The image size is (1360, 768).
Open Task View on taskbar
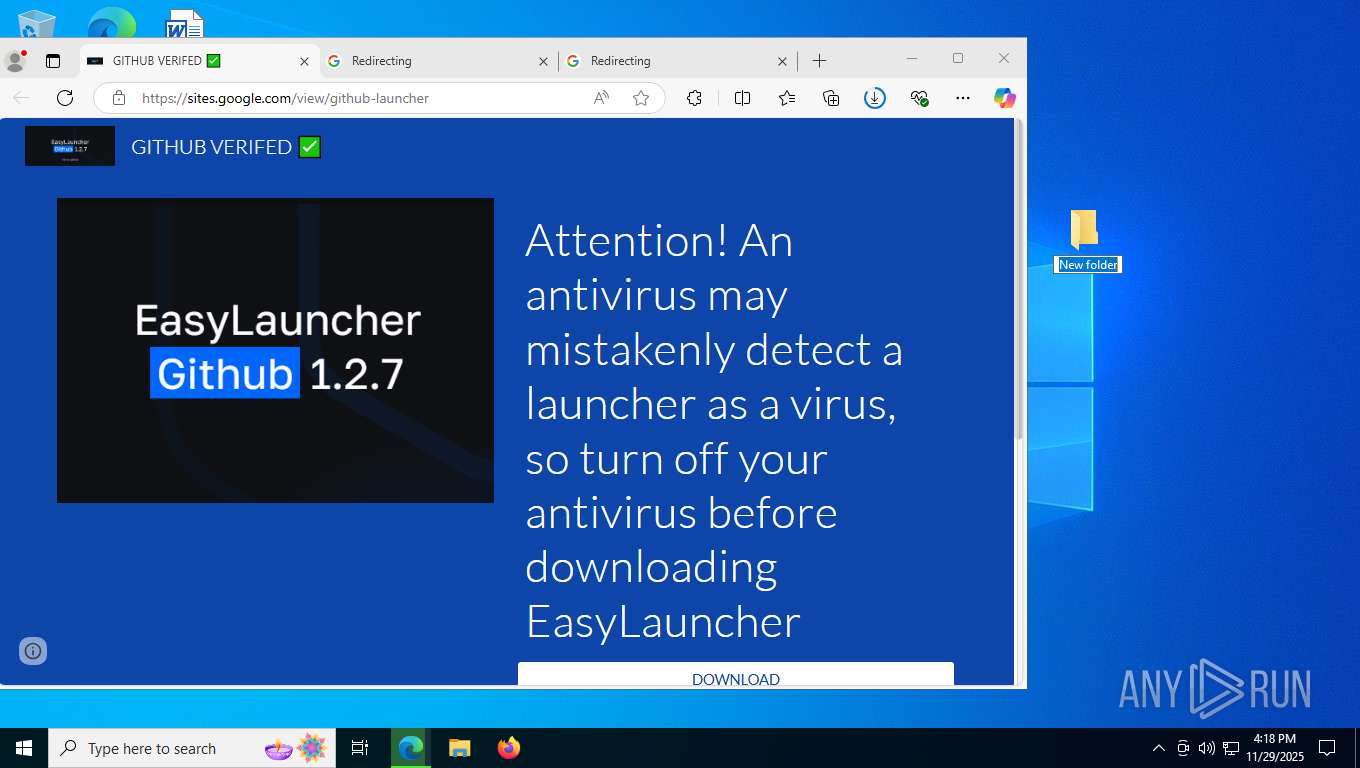coord(360,748)
